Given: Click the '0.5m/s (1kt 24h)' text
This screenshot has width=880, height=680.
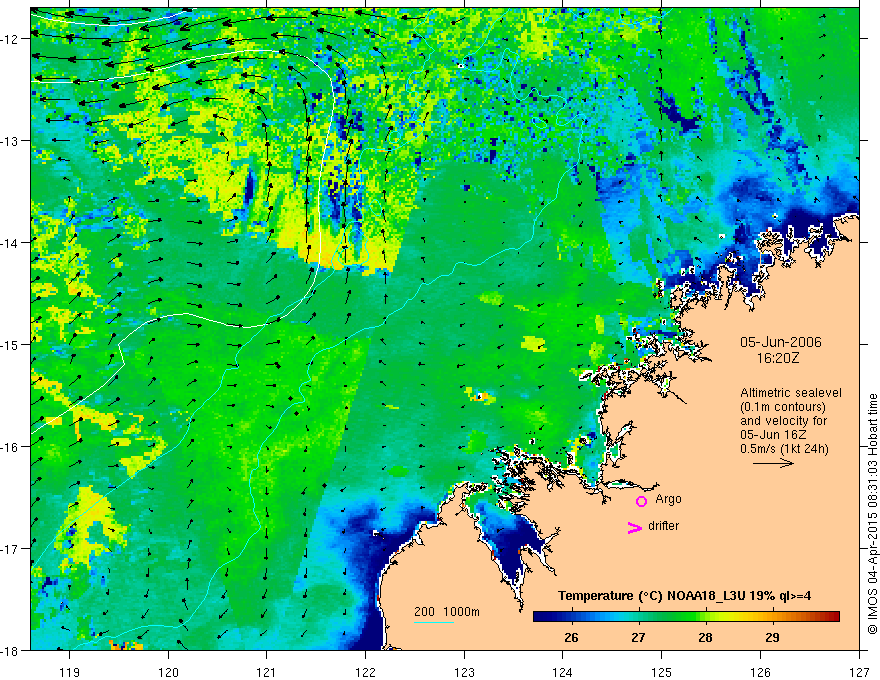Looking at the screenshot, I should (785, 449).
